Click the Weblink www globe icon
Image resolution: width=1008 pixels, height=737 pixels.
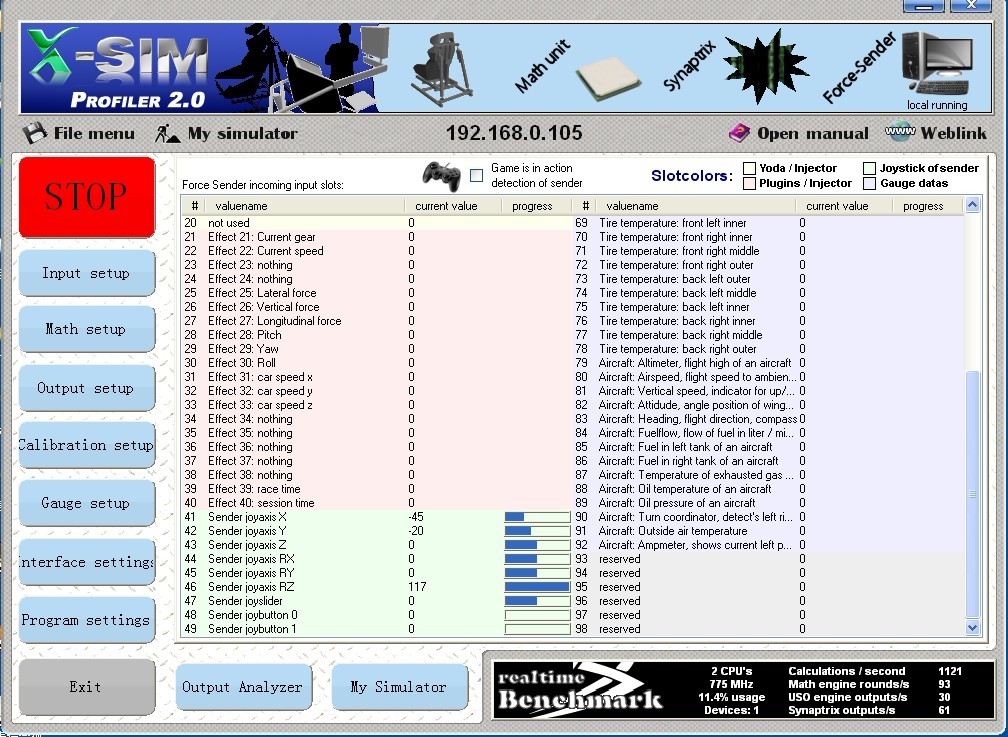click(900, 132)
